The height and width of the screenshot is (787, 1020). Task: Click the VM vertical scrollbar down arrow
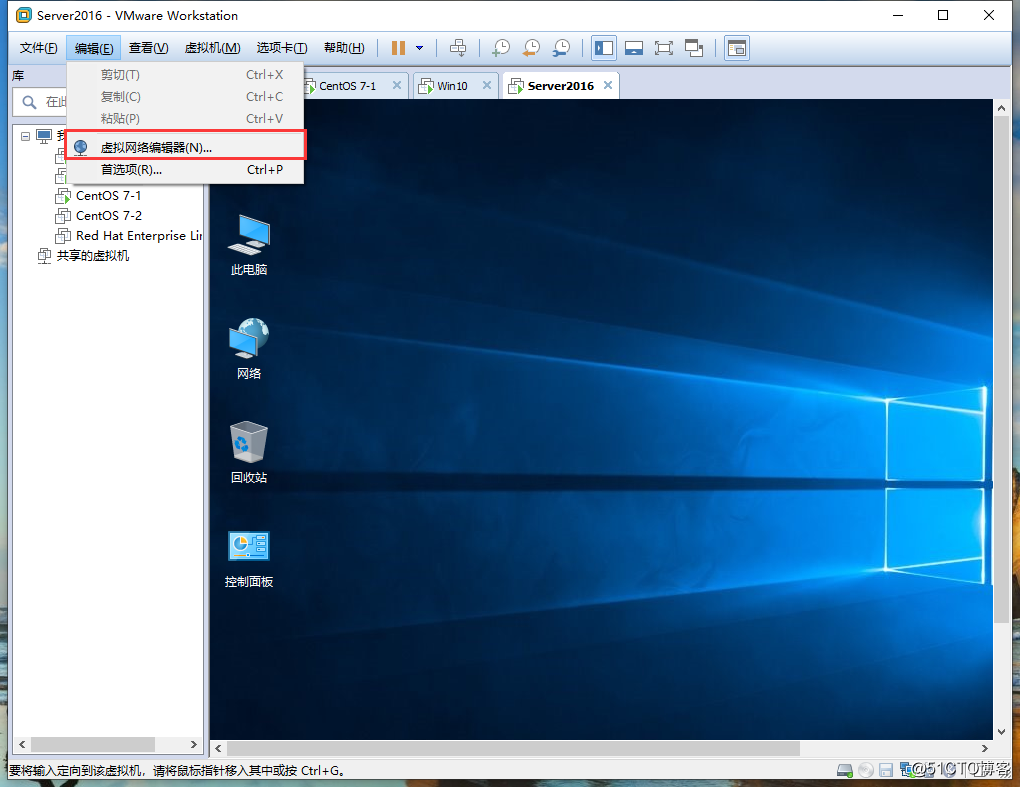pos(1001,732)
